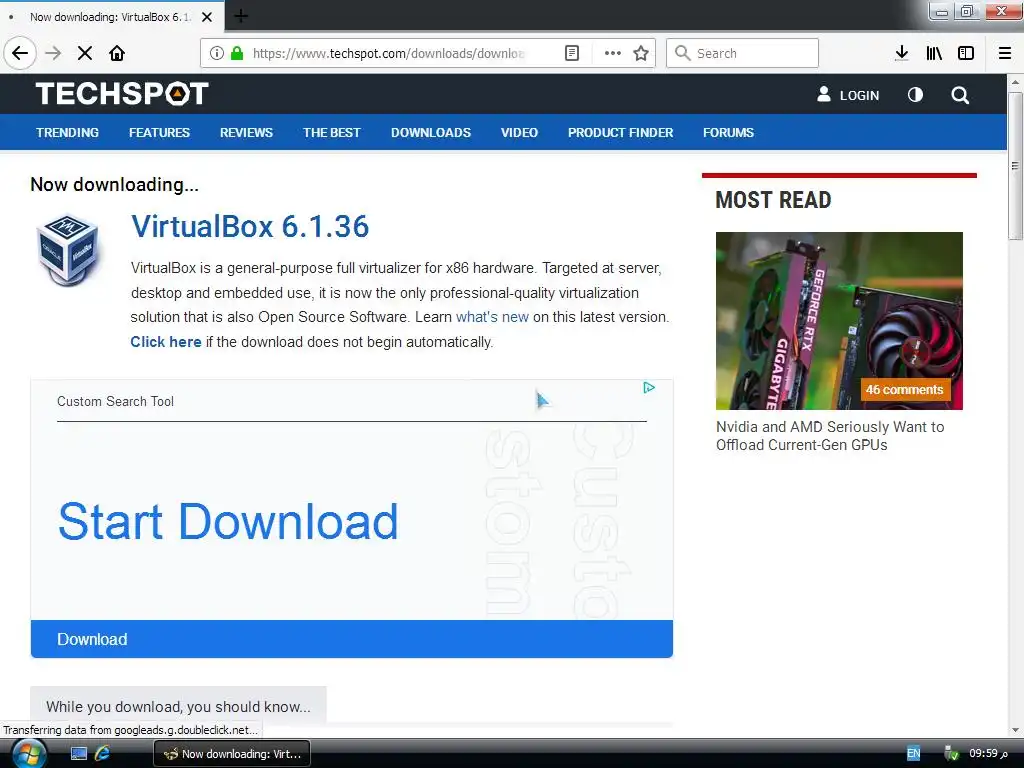Image resolution: width=1024 pixels, height=768 pixels.
Task: Click the EN language indicator
Action: pos(914,754)
